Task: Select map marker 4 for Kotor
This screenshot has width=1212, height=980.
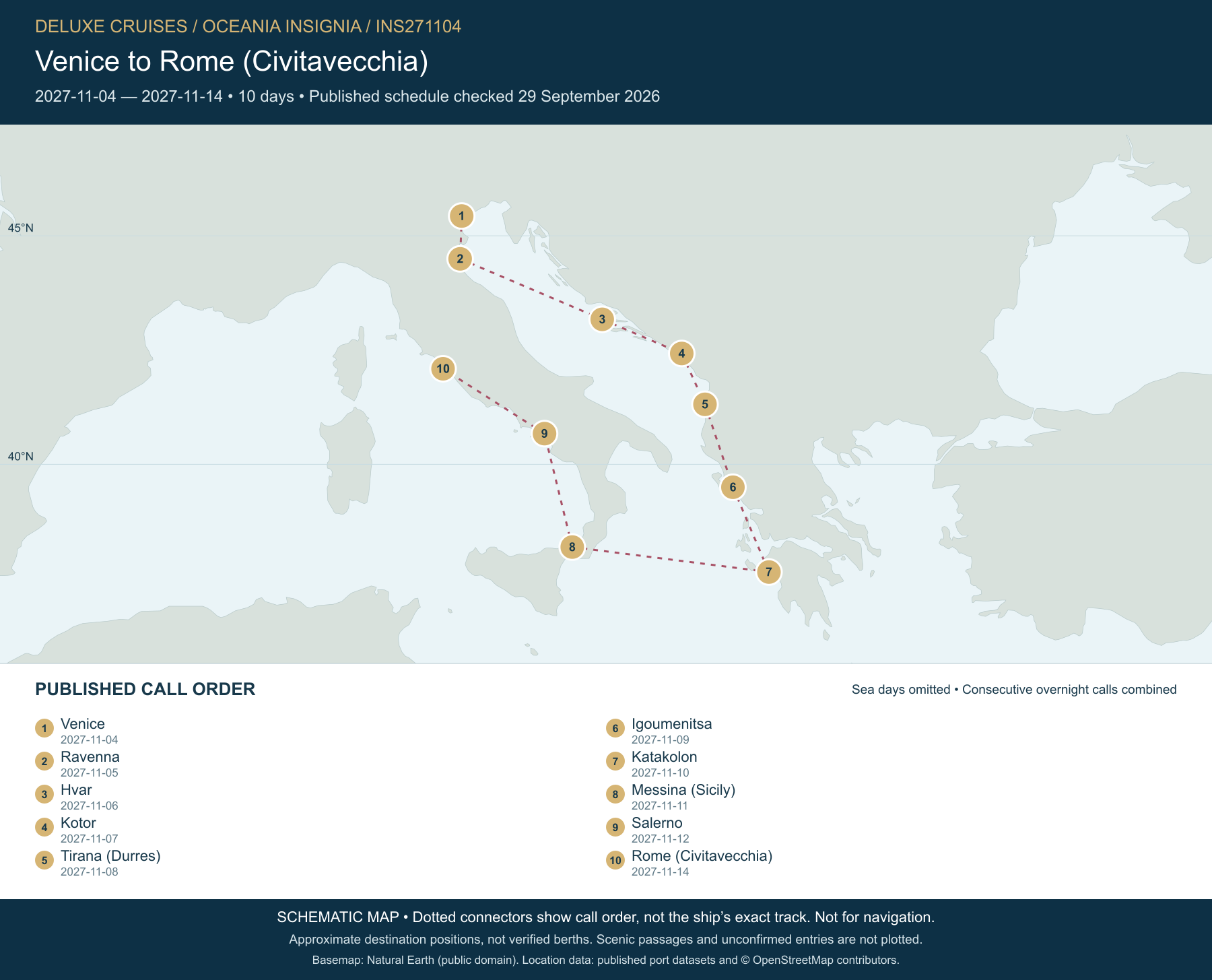Action: pos(681,353)
